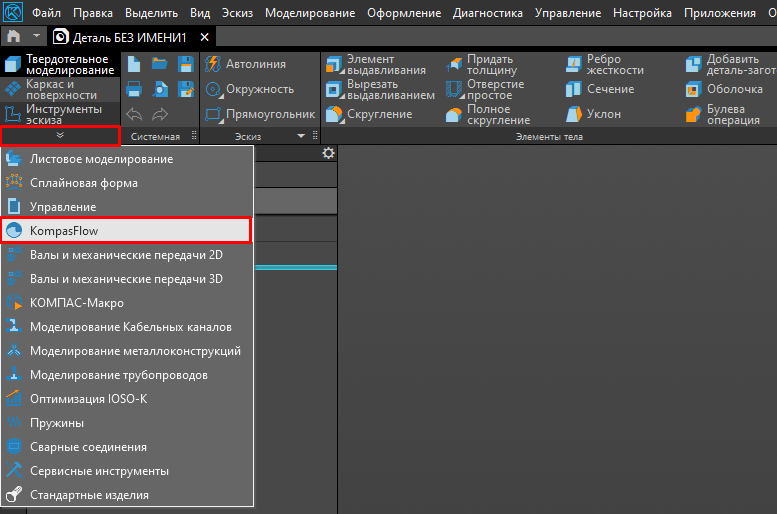Open panel settings gear icon
Image resolution: width=777 pixels, height=514 pixels.
click(x=328, y=153)
